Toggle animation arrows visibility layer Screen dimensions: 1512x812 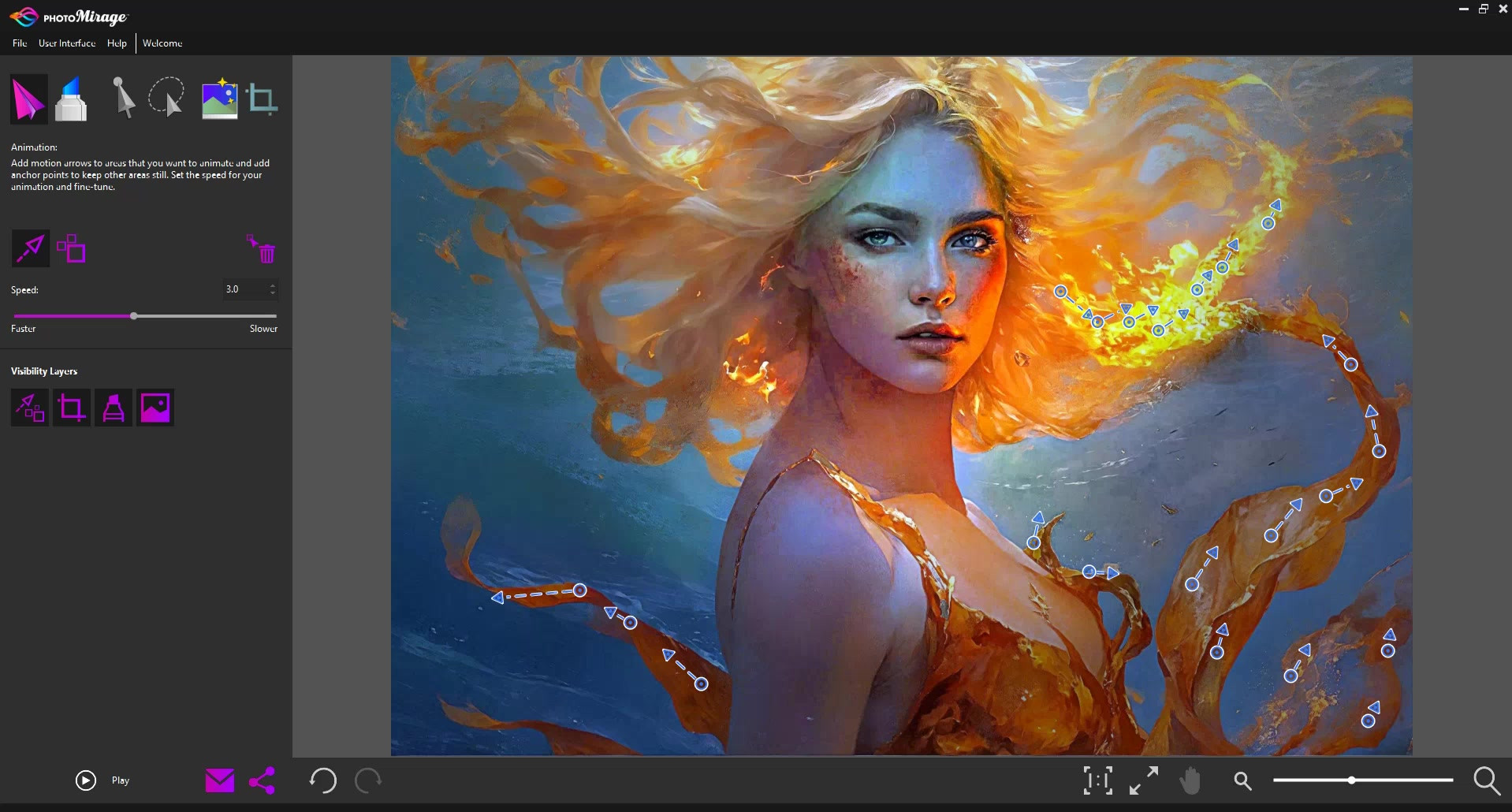30,408
